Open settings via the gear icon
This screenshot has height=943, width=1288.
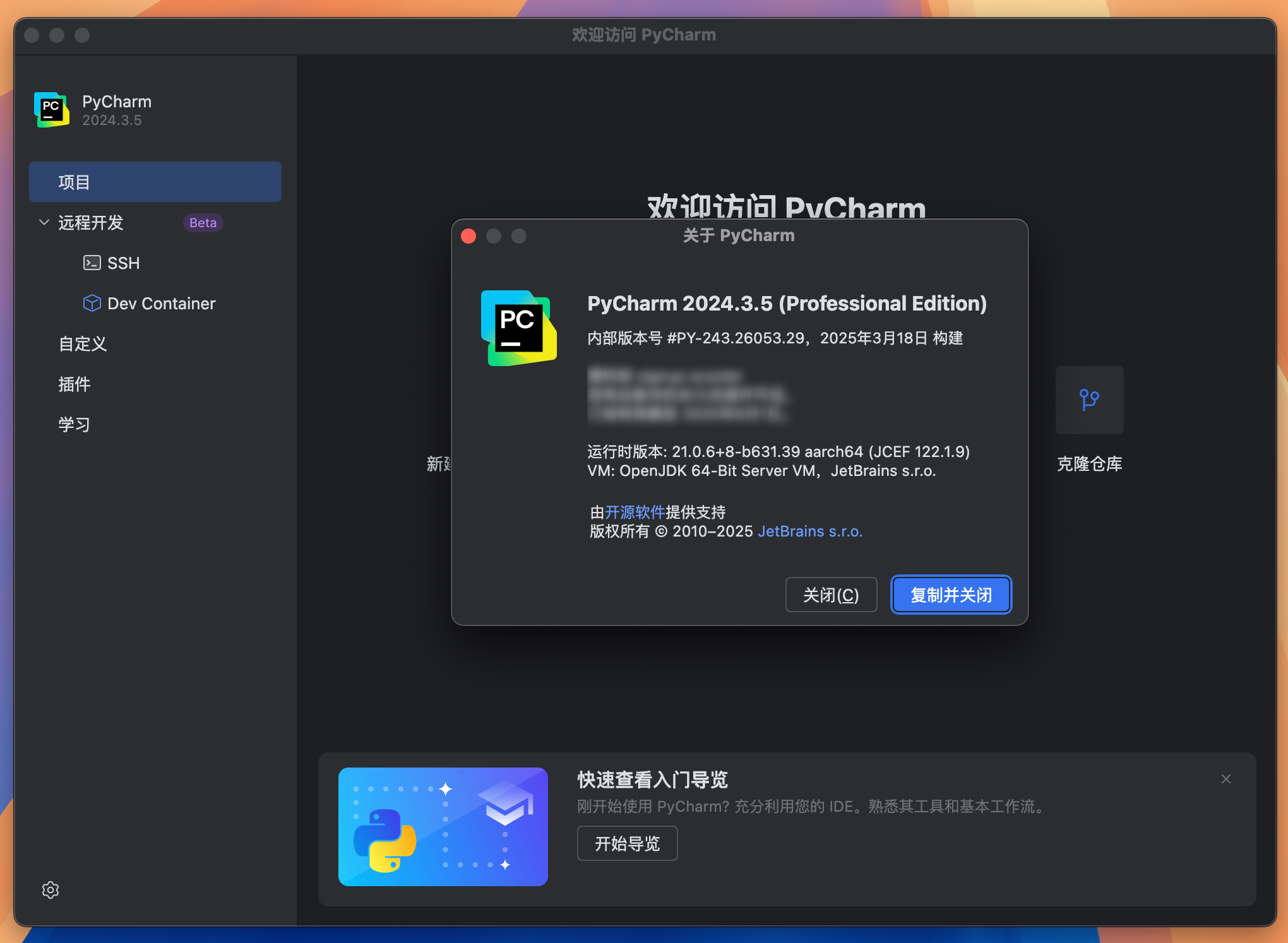coord(51,890)
